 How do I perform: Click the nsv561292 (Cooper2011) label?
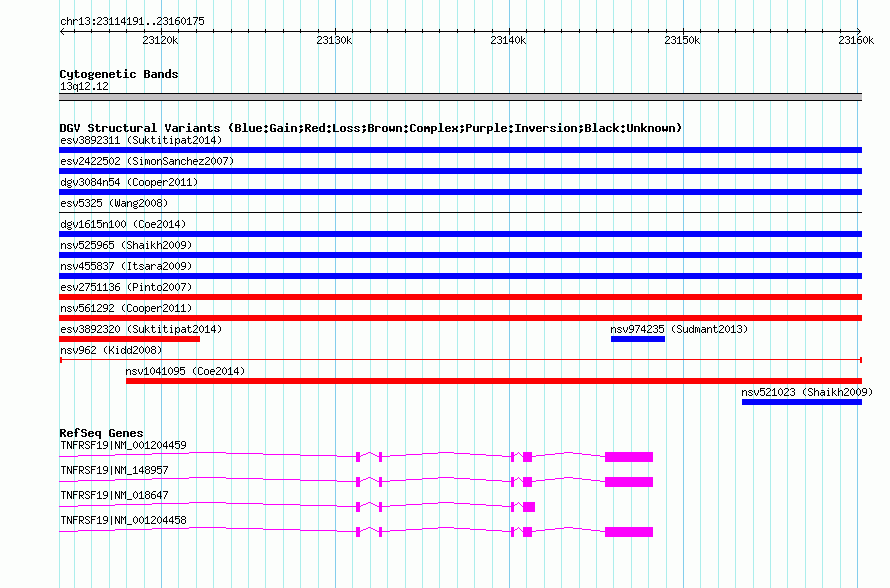pyautogui.click(x=126, y=308)
